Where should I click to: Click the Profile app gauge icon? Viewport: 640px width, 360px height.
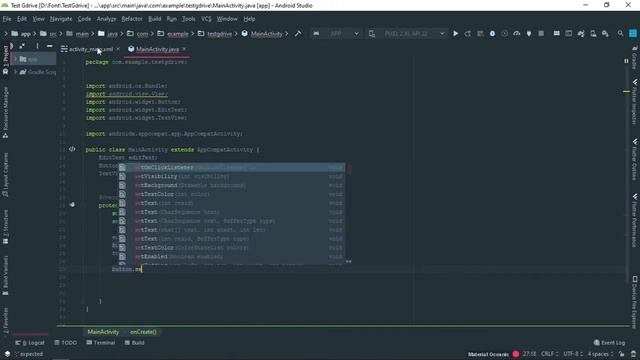point(517,33)
